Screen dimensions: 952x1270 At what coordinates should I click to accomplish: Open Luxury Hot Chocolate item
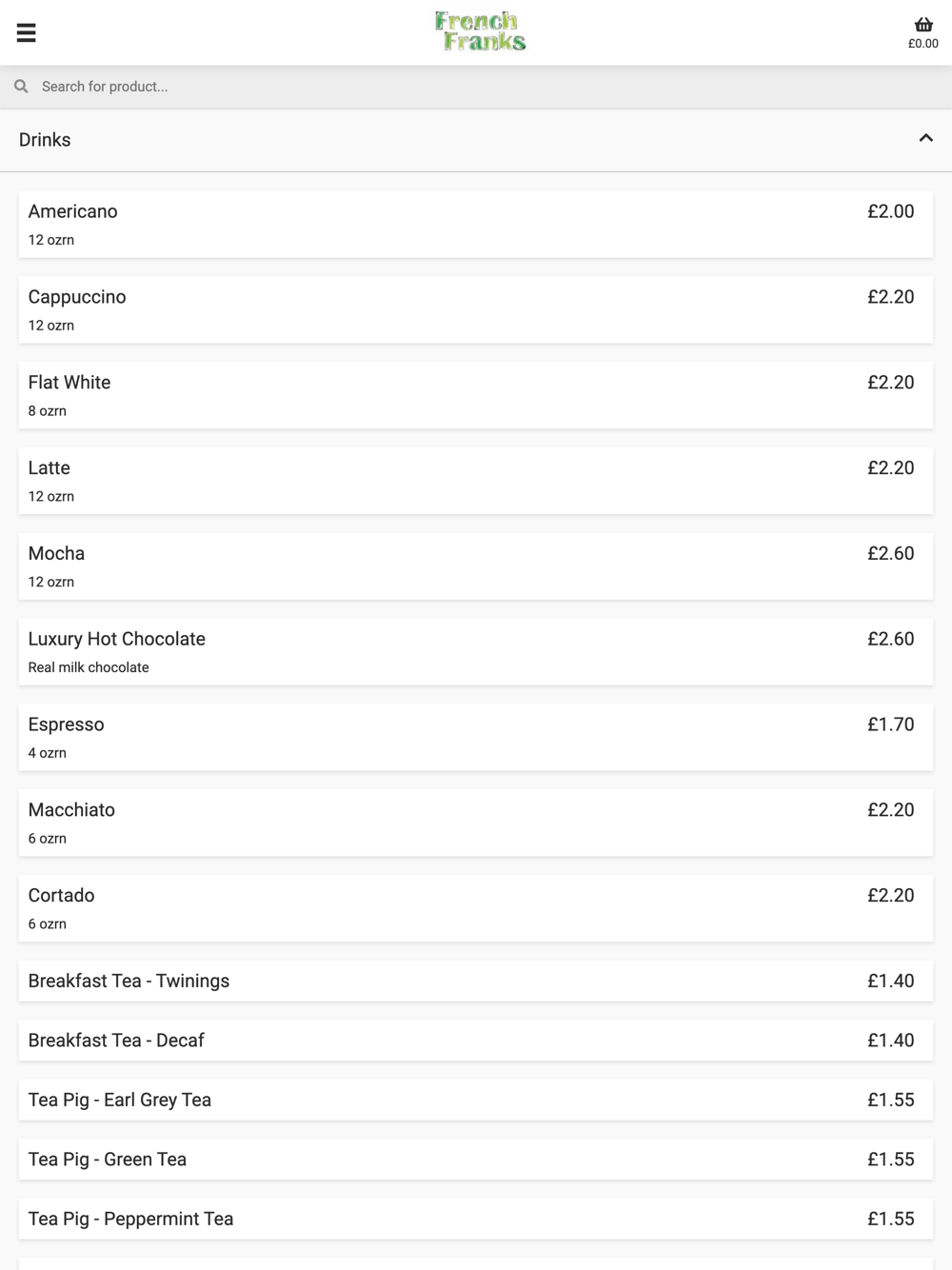click(476, 653)
